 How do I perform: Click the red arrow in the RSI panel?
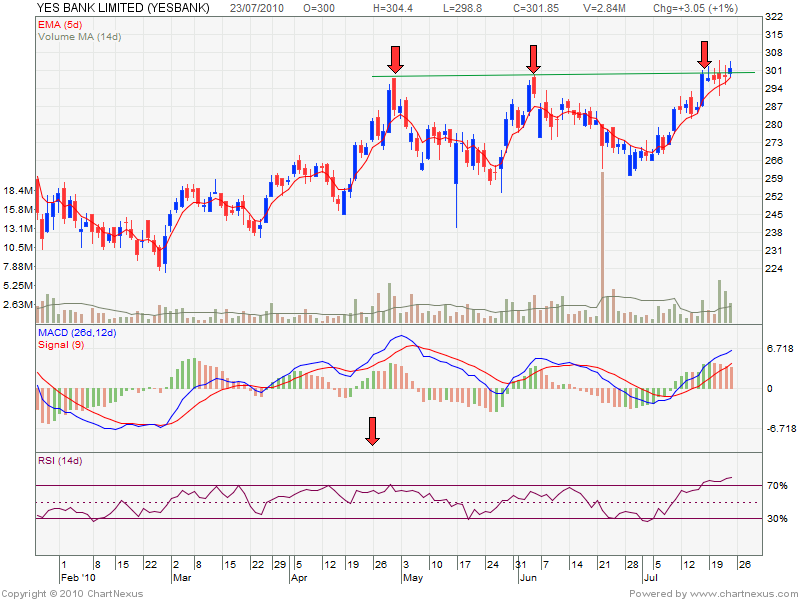[x=373, y=431]
